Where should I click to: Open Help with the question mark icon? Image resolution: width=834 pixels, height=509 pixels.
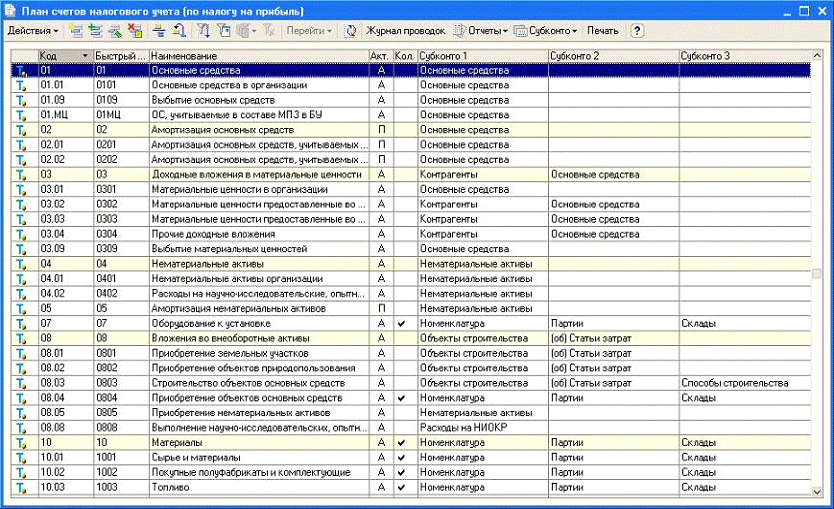tap(637, 31)
